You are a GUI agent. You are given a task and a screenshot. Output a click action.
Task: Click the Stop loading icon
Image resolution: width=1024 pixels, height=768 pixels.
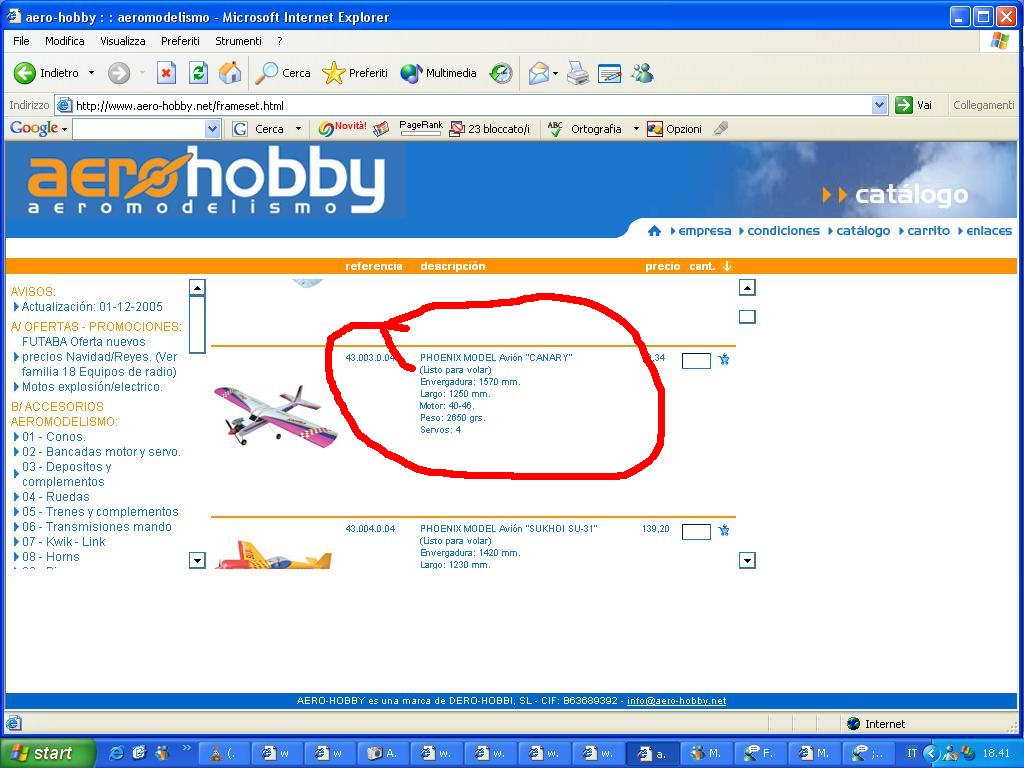167,73
